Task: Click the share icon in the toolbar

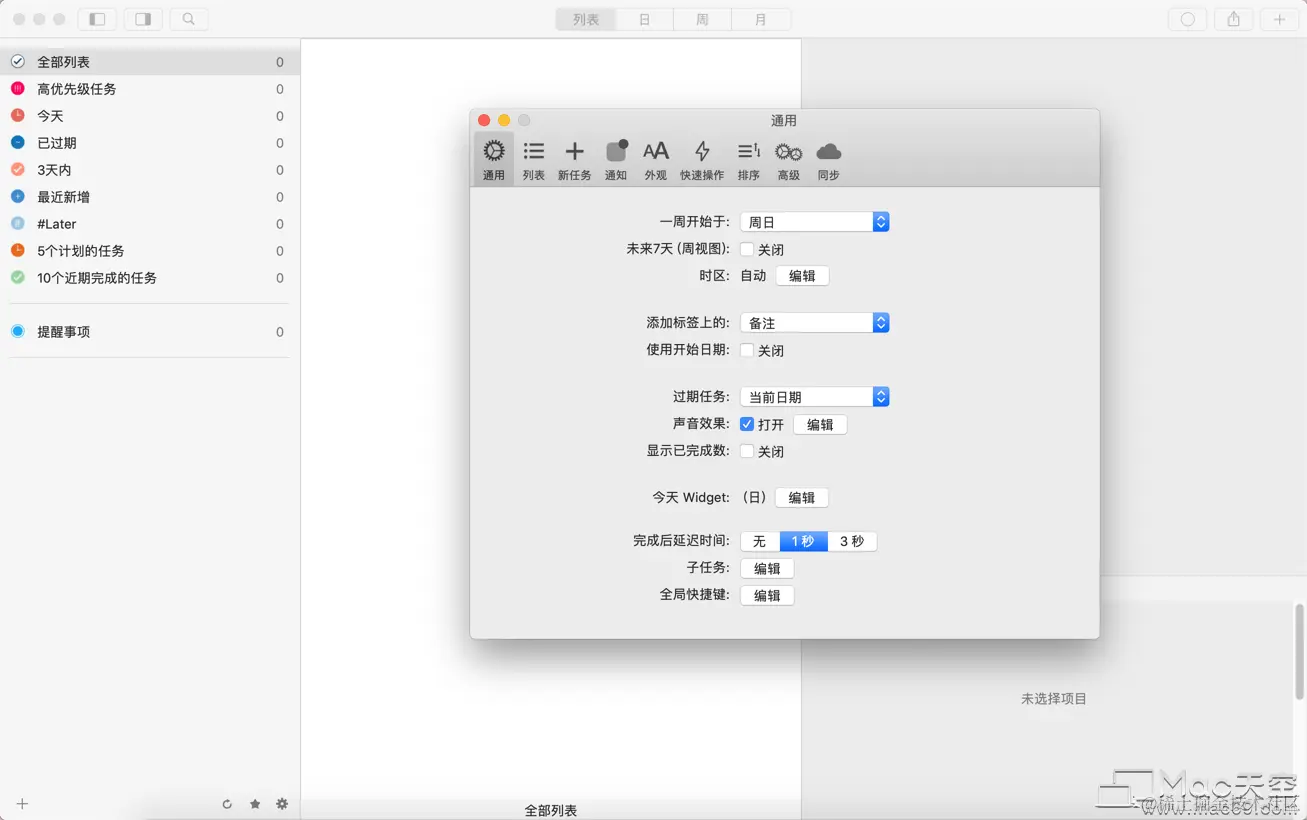Action: pyautogui.click(x=1234, y=19)
